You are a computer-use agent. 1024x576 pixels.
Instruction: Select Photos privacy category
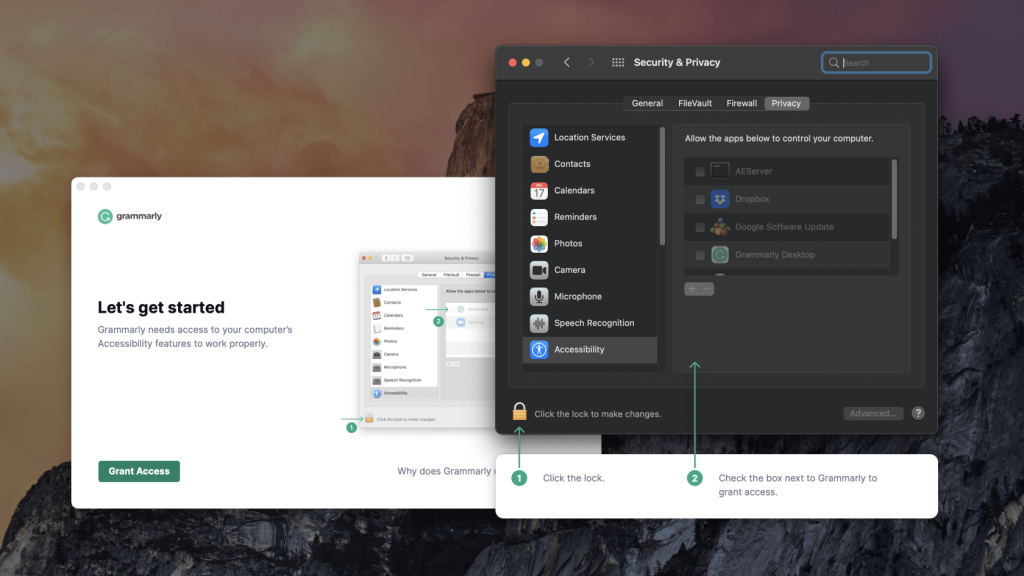click(x=568, y=244)
